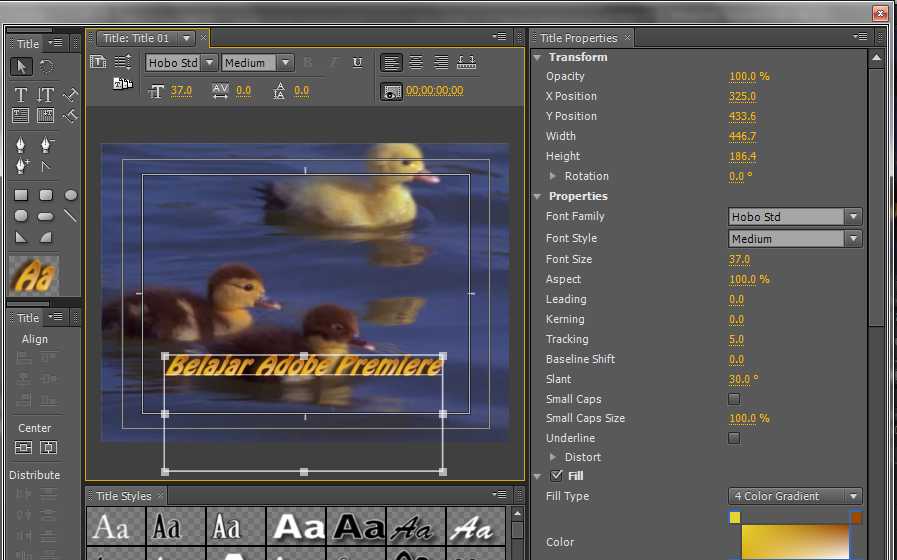Click New Title Based on Current Title icon
This screenshot has width=897, height=560.
[98, 62]
